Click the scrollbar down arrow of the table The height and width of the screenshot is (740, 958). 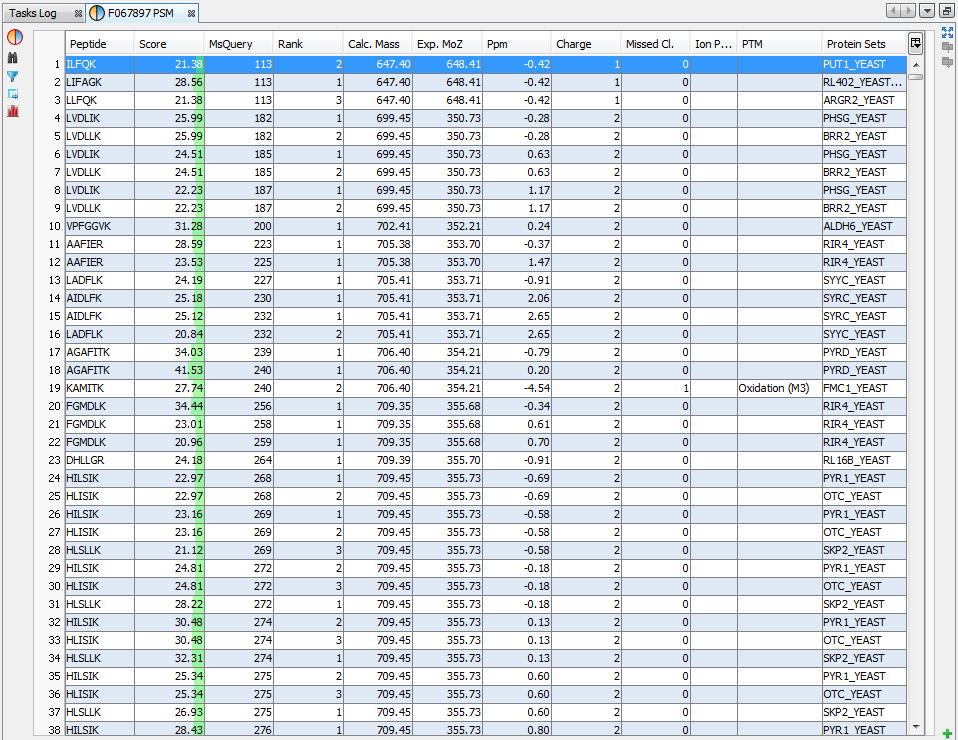(915, 726)
